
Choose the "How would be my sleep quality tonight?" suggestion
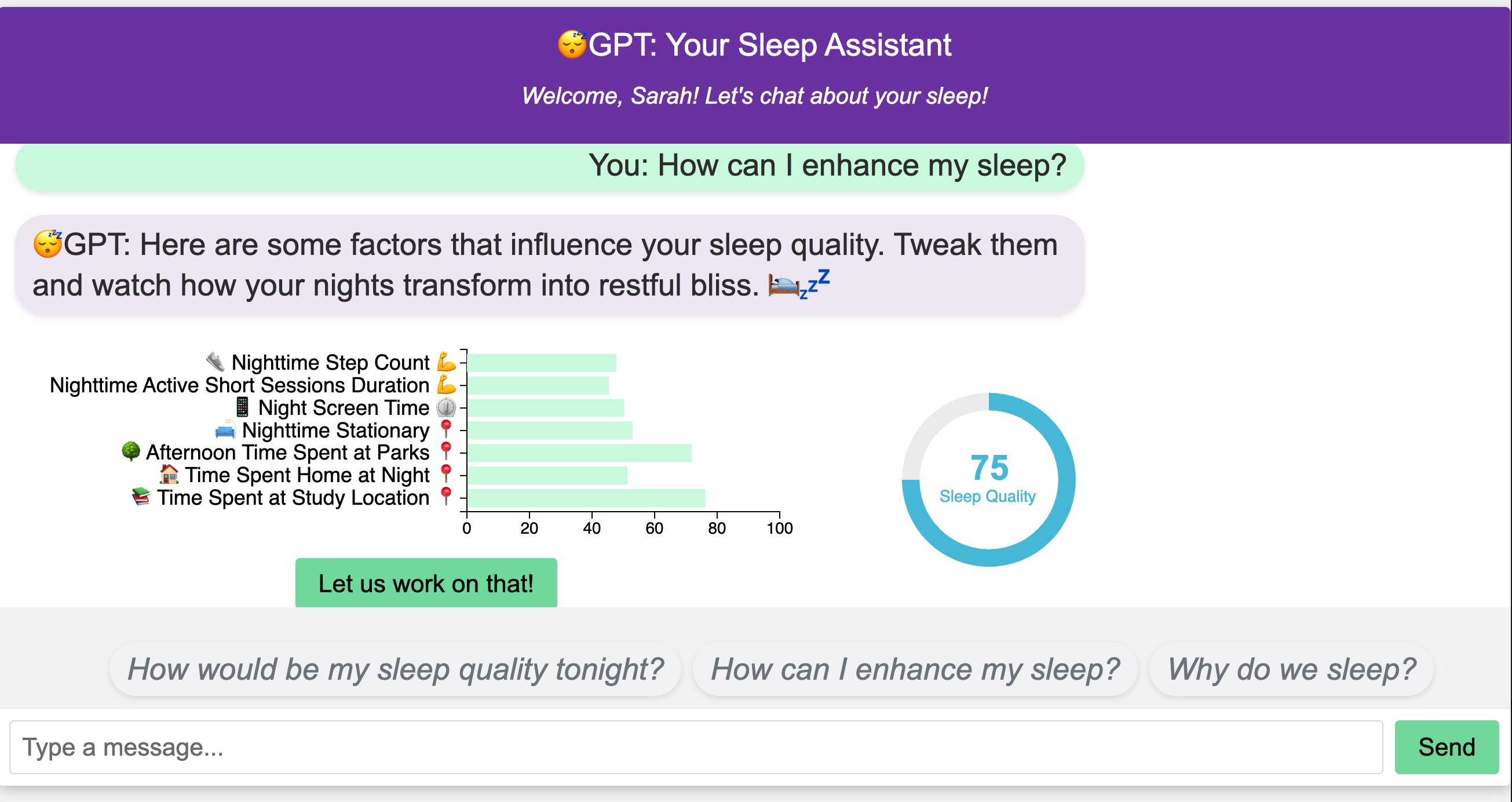coord(395,669)
